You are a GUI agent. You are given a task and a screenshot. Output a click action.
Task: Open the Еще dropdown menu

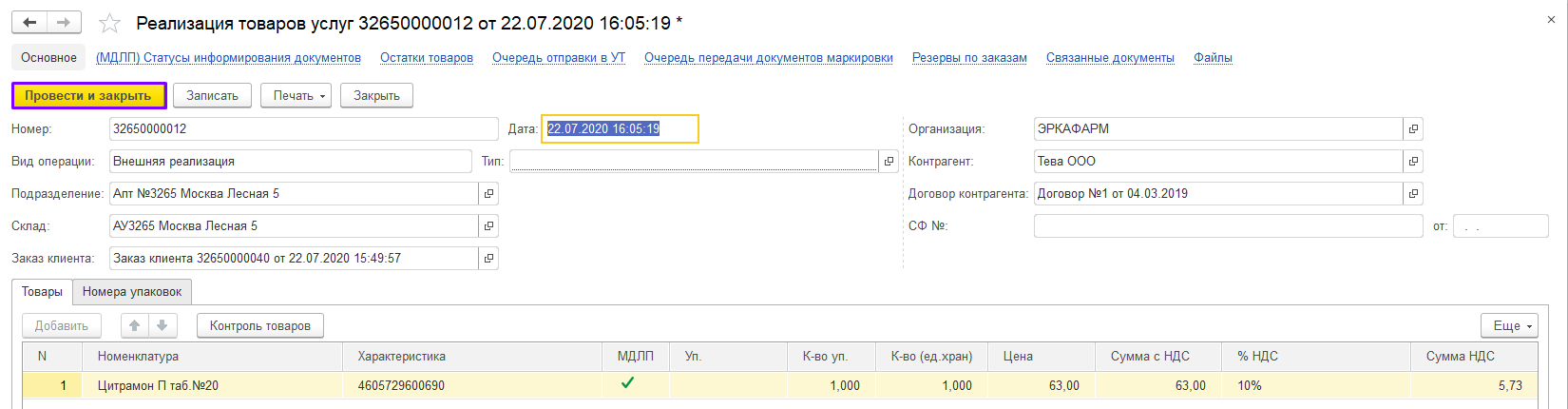(1508, 325)
